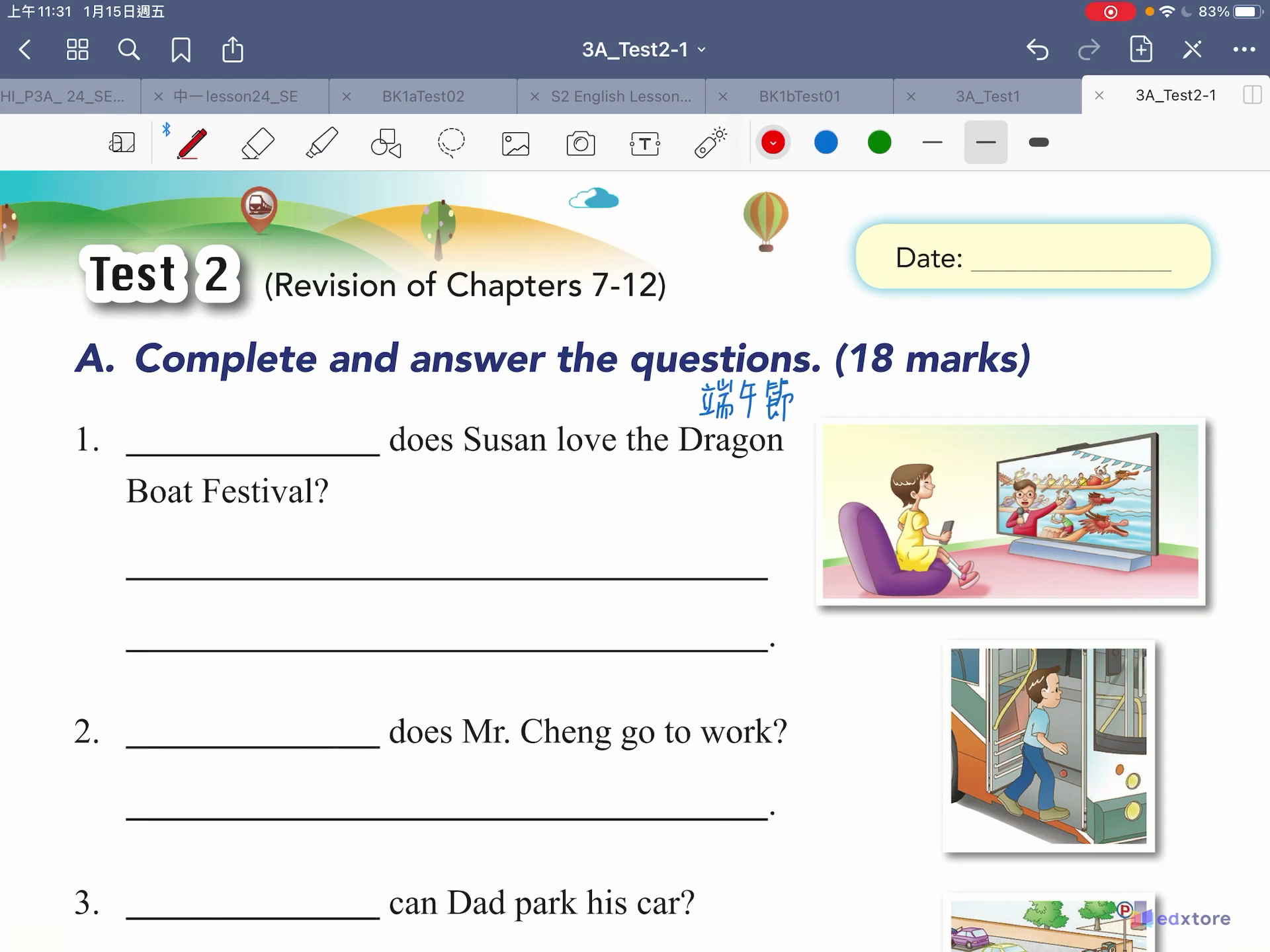Image resolution: width=1270 pixels, height=952 pixels.
Task: Hide the editing toolbar with the pen-cross icon
Action: click(x=1193, y=50)
